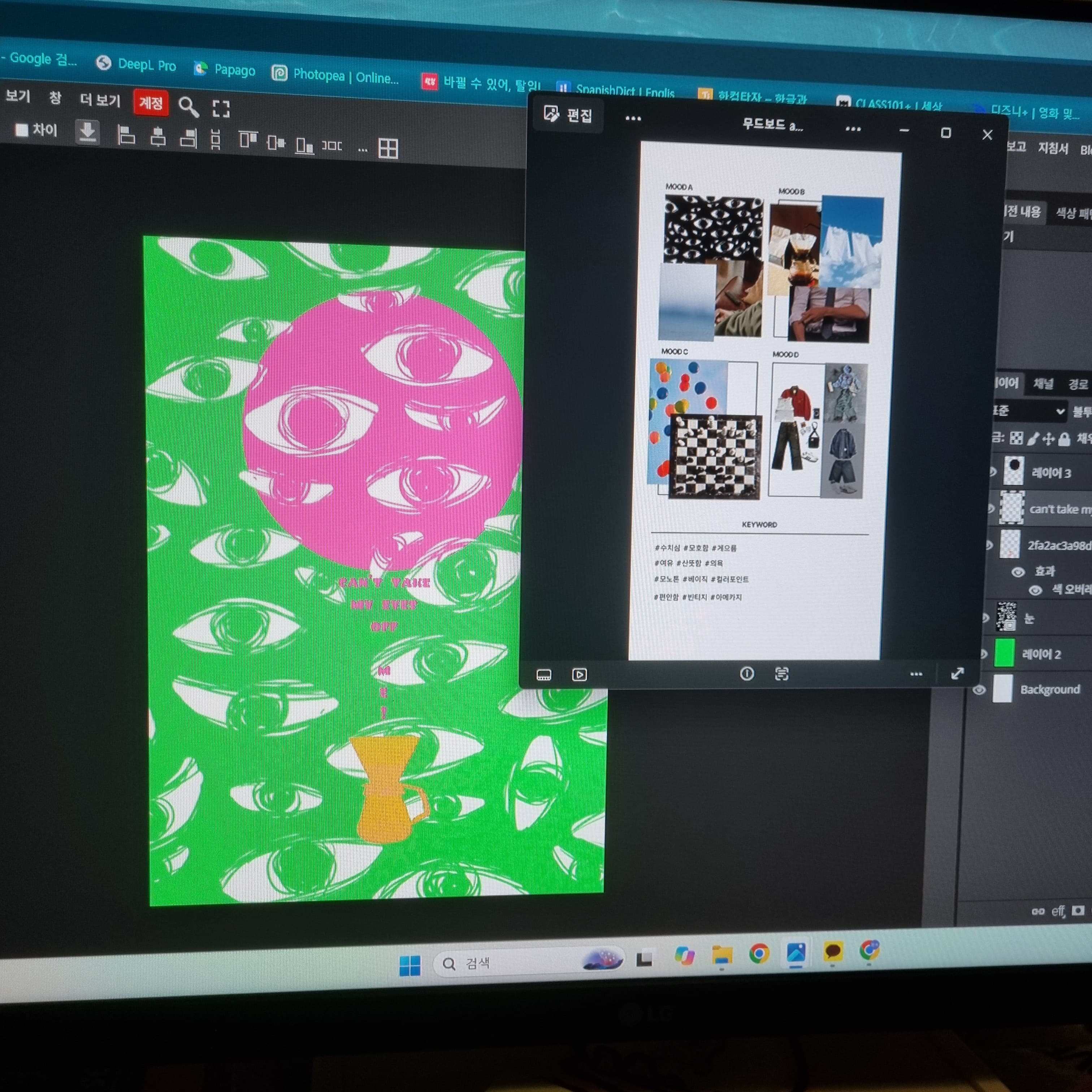
Task: Align layers to bottom edges
Action: (x=305, y=145)
